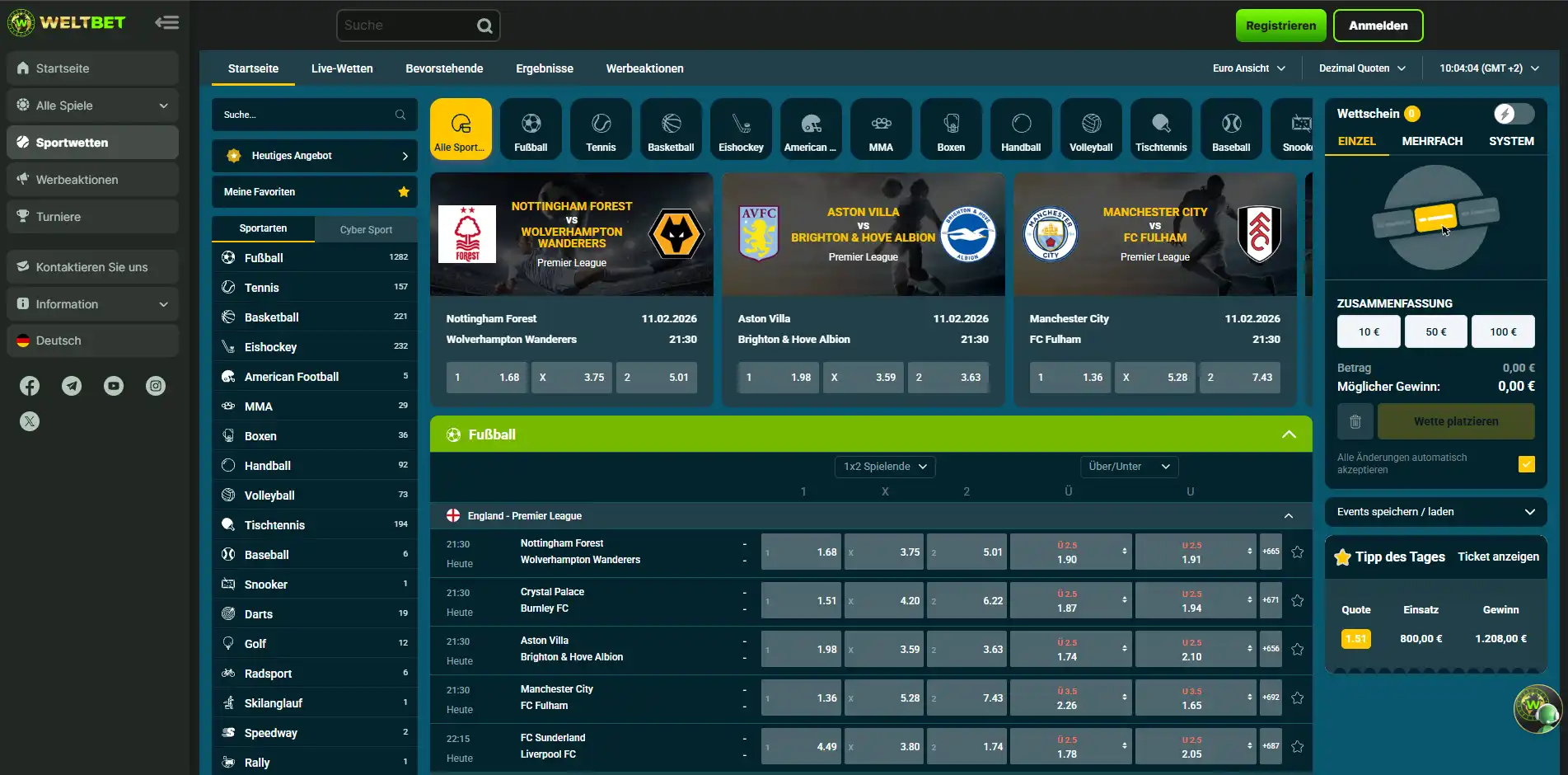Screen dimensions: 1568x775
Task: Switch to the Live-Wetten tab
Action: click(x=342, y=68)
